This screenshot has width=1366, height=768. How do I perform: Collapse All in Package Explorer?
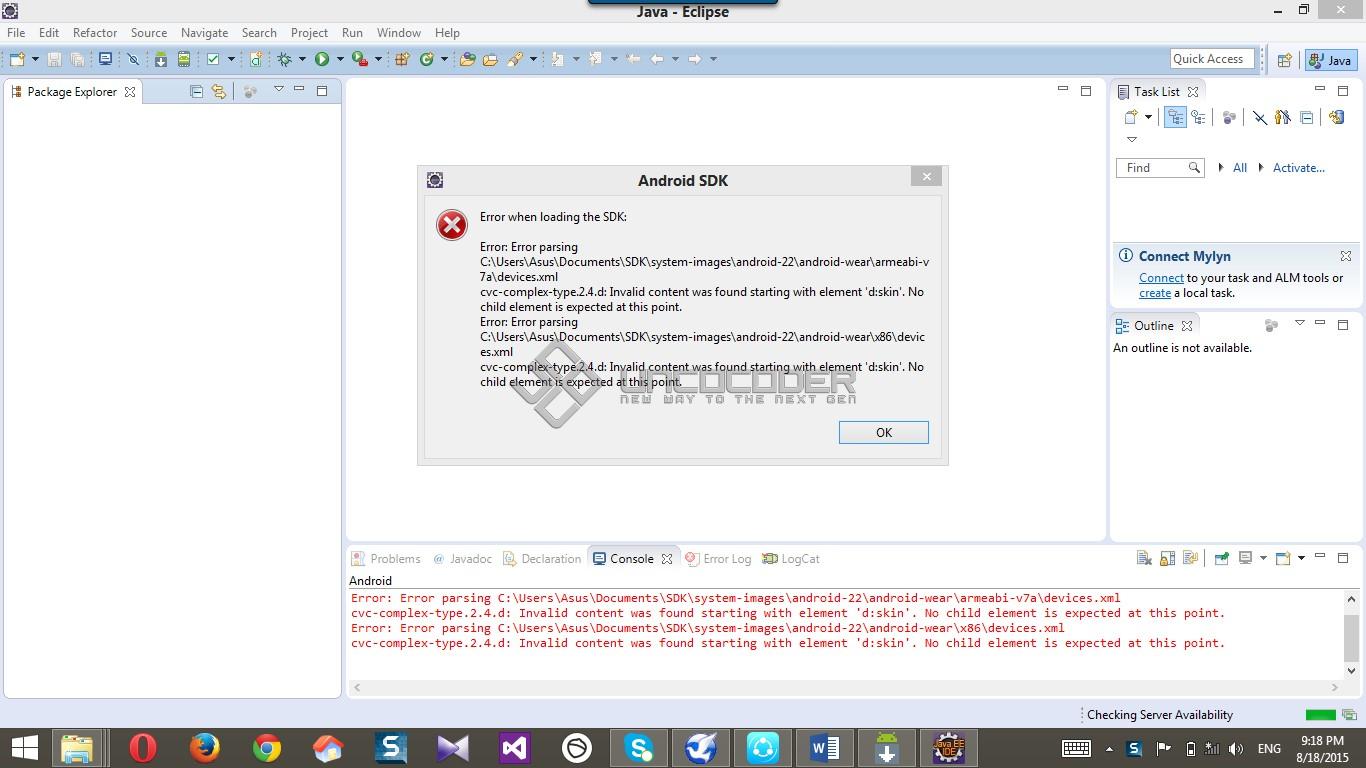click(x=196, y=91)
